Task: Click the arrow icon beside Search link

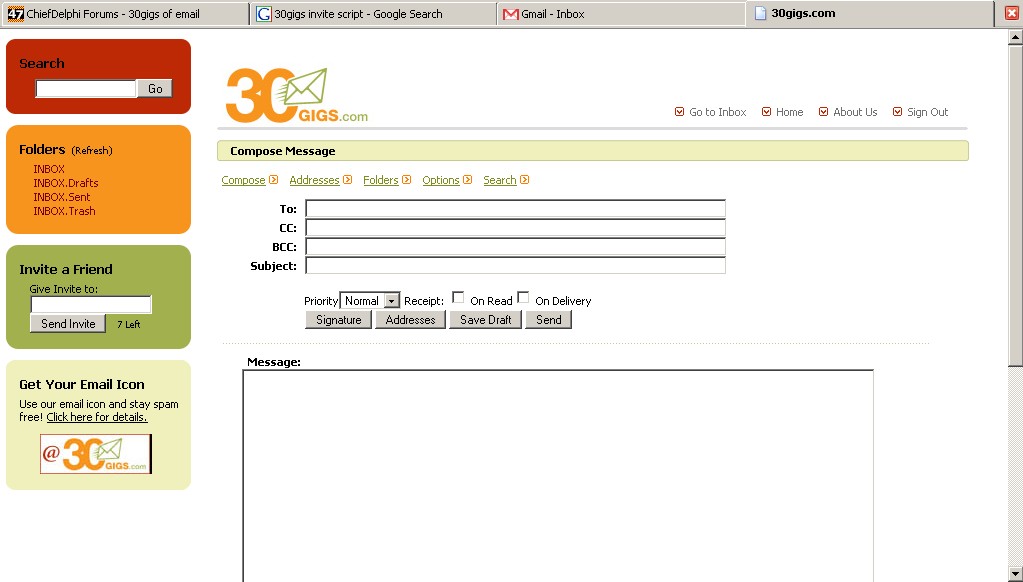Action: coord(525,179)
